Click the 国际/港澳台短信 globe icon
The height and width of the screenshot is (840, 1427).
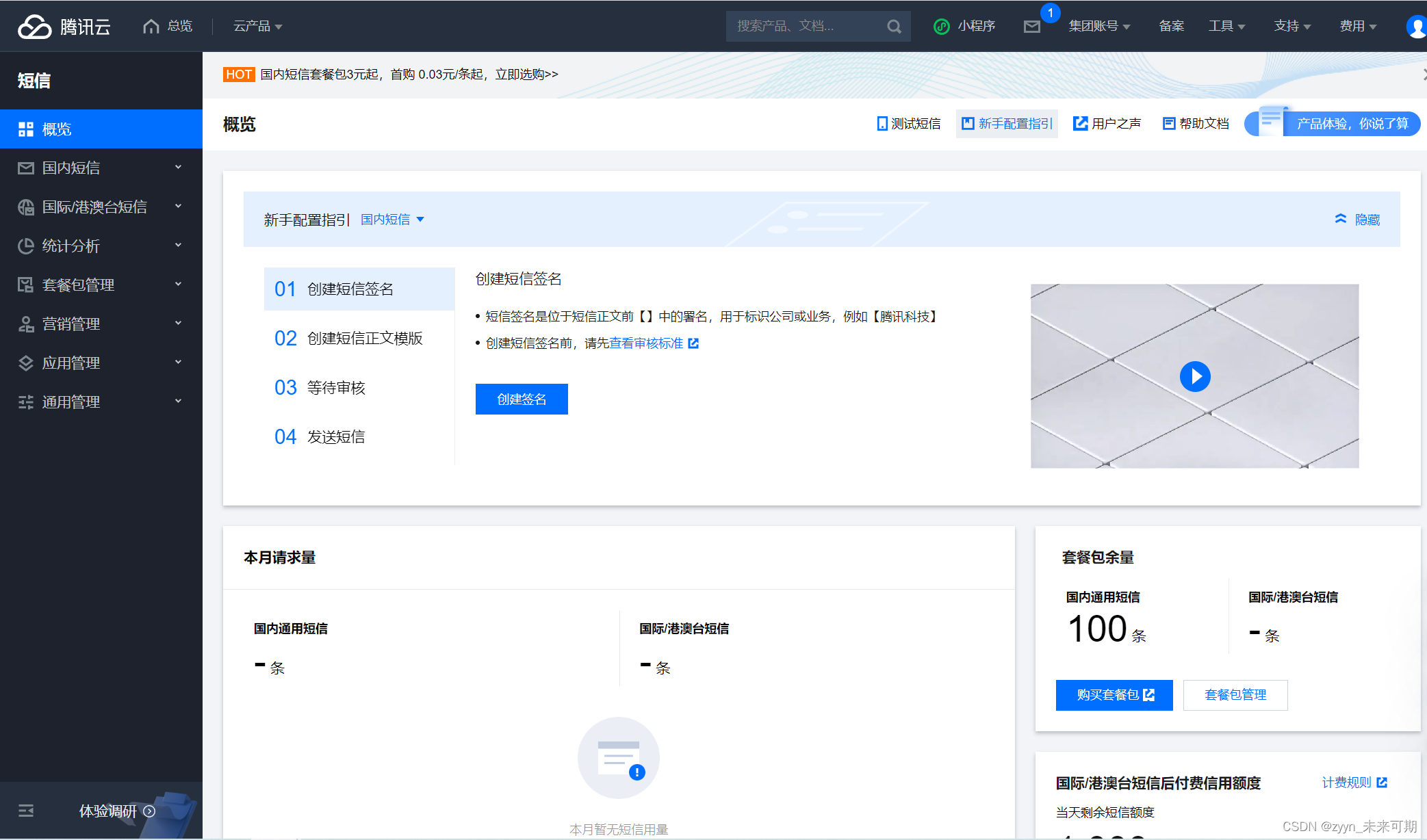point(26,207)
